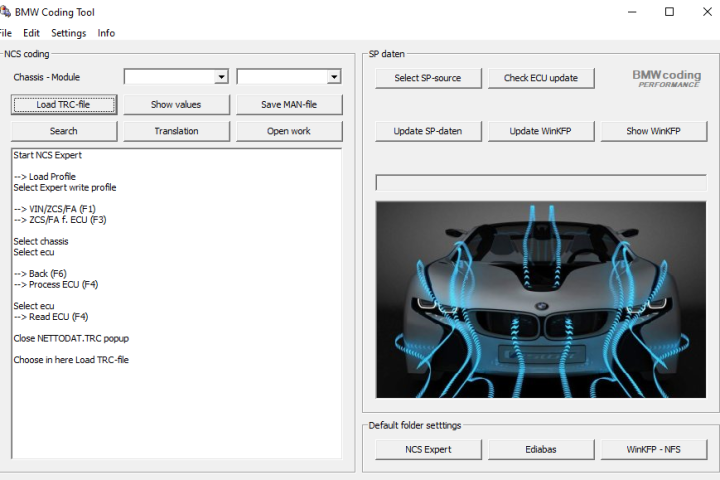Open the Translation function

pos(176,131)
